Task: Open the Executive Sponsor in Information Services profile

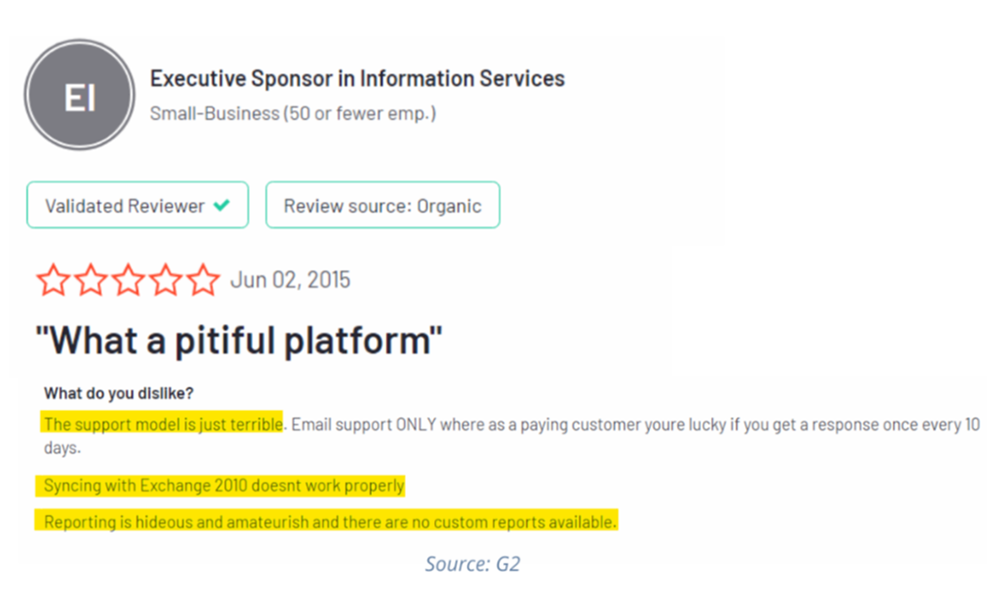Action: [x=357, y=78]
